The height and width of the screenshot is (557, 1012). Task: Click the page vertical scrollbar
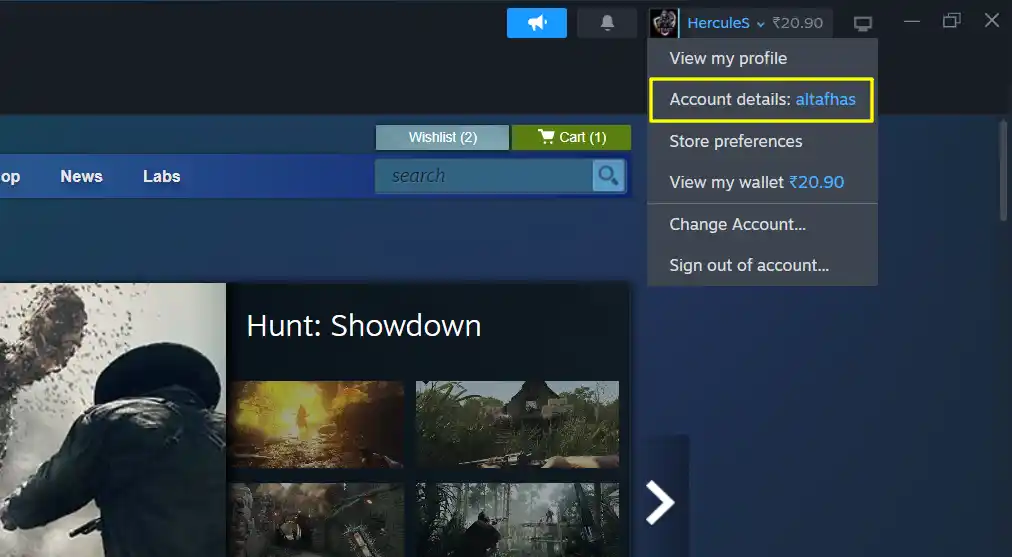tap(1004, 171)
